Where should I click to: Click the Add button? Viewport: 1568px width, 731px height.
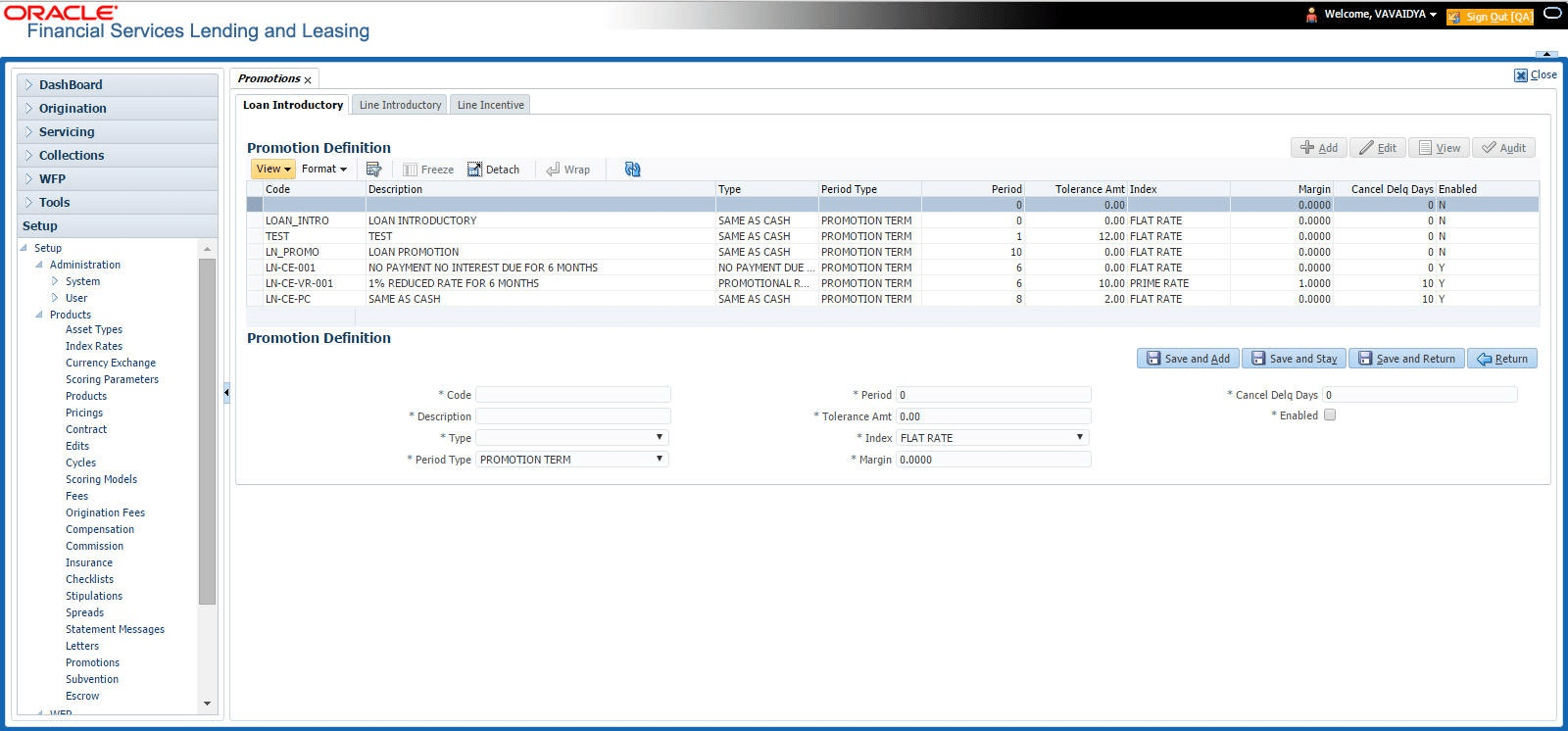(1318, 148)
